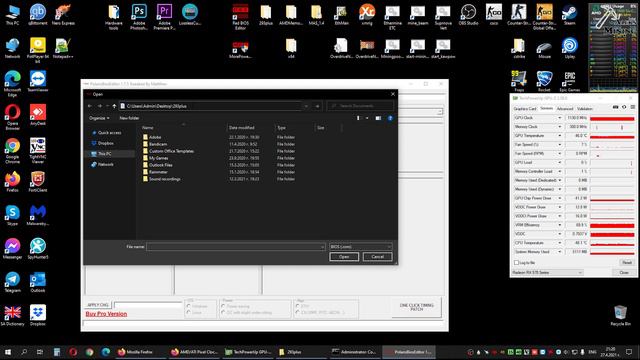Click the APPLY CHG button
This screenshot has width=640, height=360.
(x=98, y=305)
